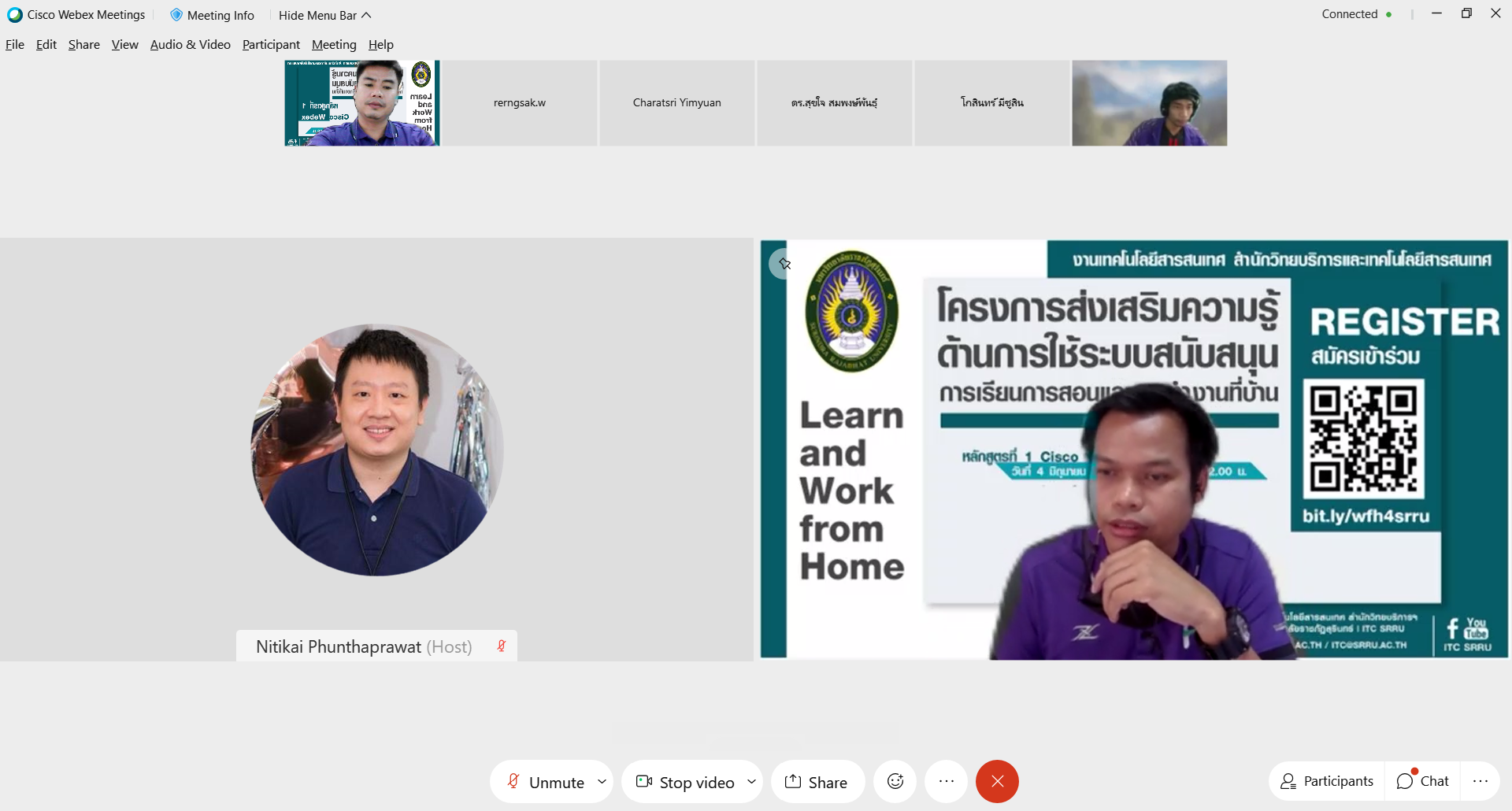This screenshot has width=1512, height=811.
Task: Open the Audio & Video menu
Action: [x=190, y=45]
